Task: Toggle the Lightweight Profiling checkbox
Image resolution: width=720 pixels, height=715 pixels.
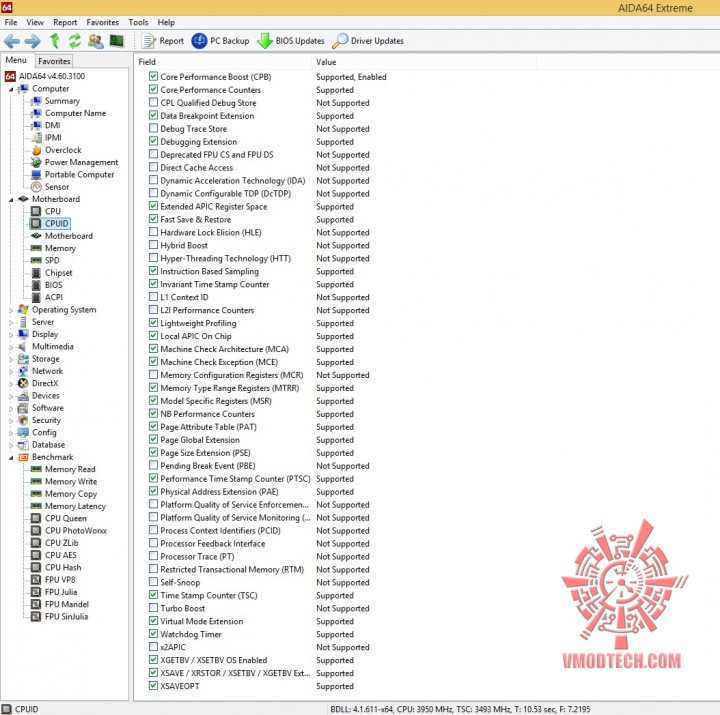Action: 153,322
